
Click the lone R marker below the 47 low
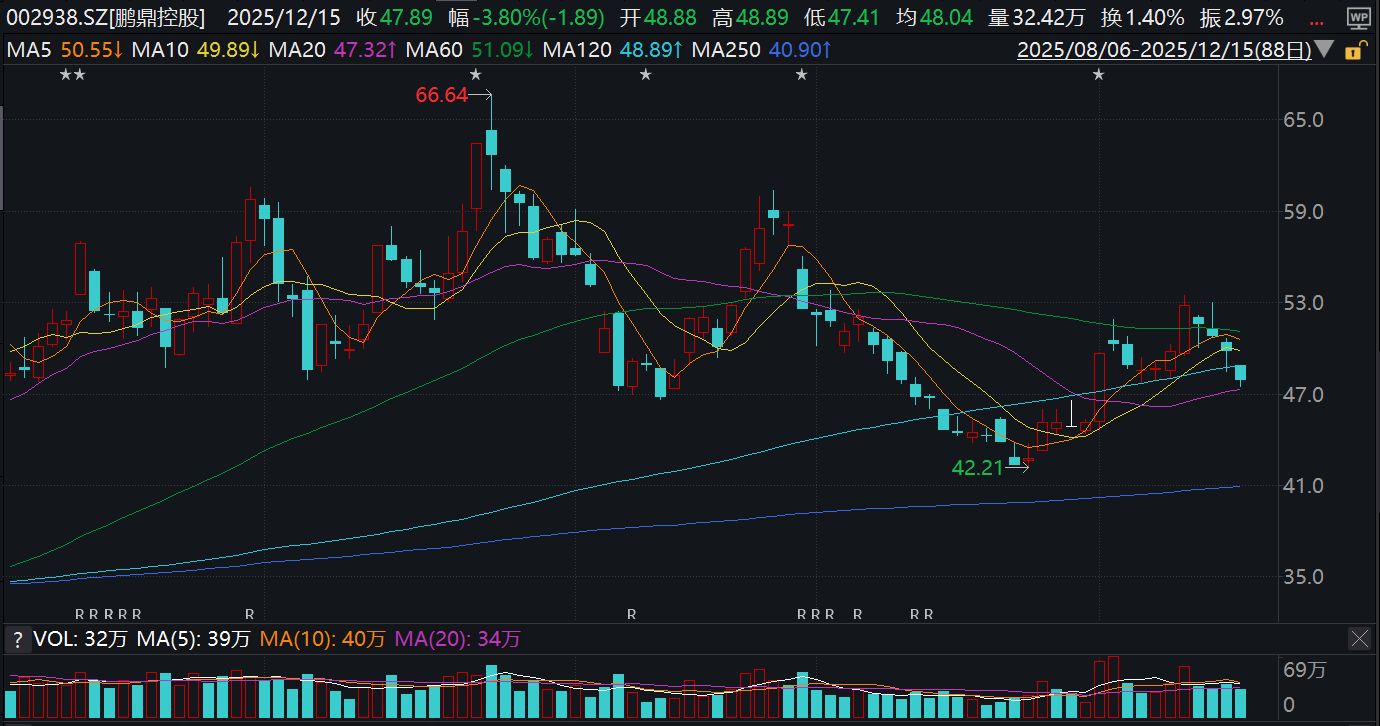point(631,613)
